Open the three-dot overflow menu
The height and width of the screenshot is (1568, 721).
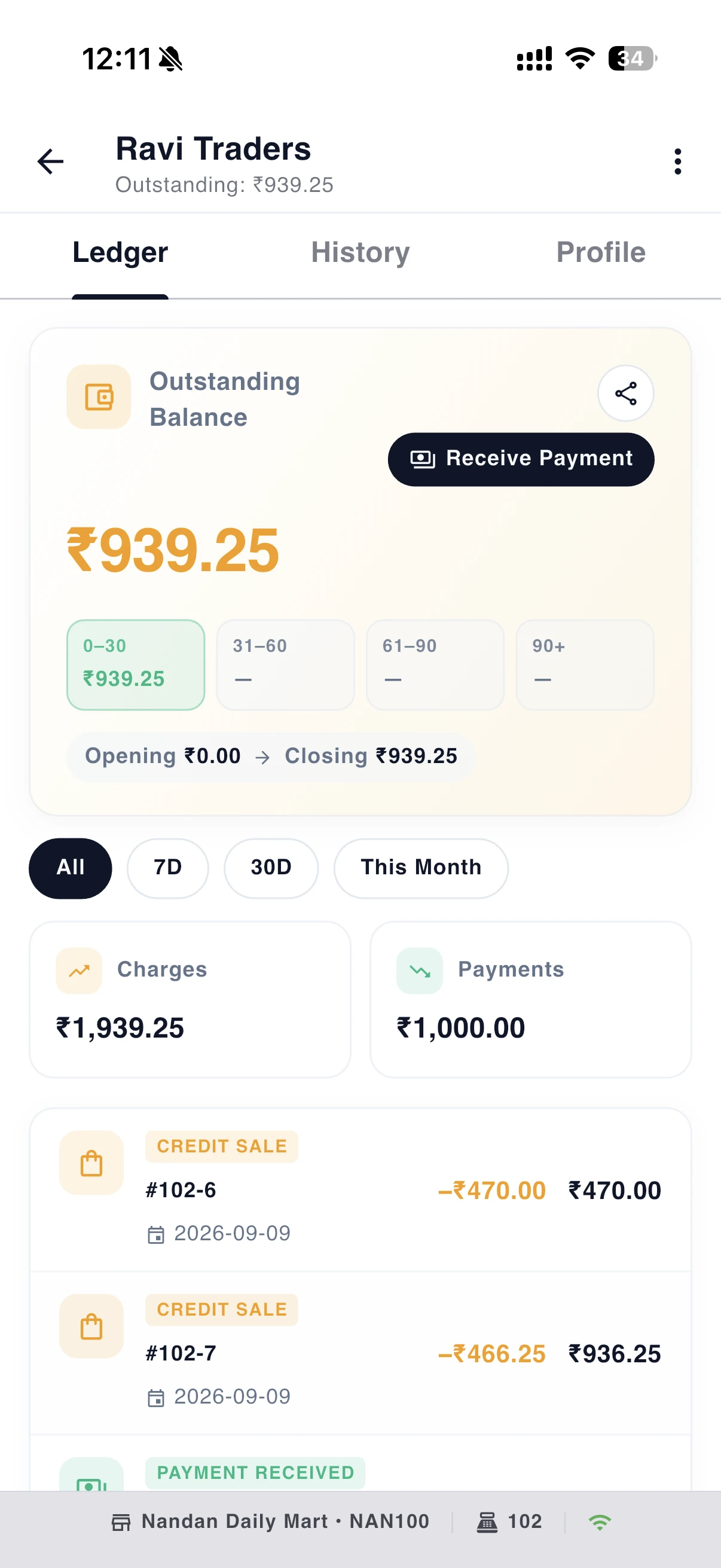pyautogui.click(x=677, y=162)
